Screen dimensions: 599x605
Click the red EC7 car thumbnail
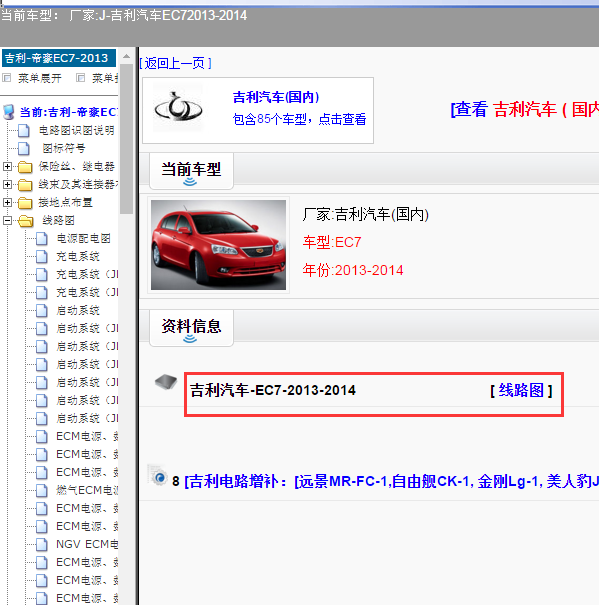tap(218, 245)
